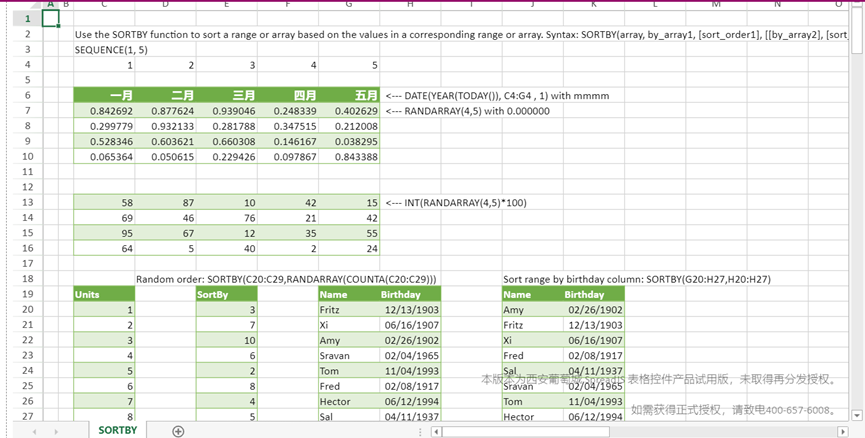Click the Amy cell in sorted table
Image resolution: width=865 pixels, height=438 pixels.
(x=533, y=309)
